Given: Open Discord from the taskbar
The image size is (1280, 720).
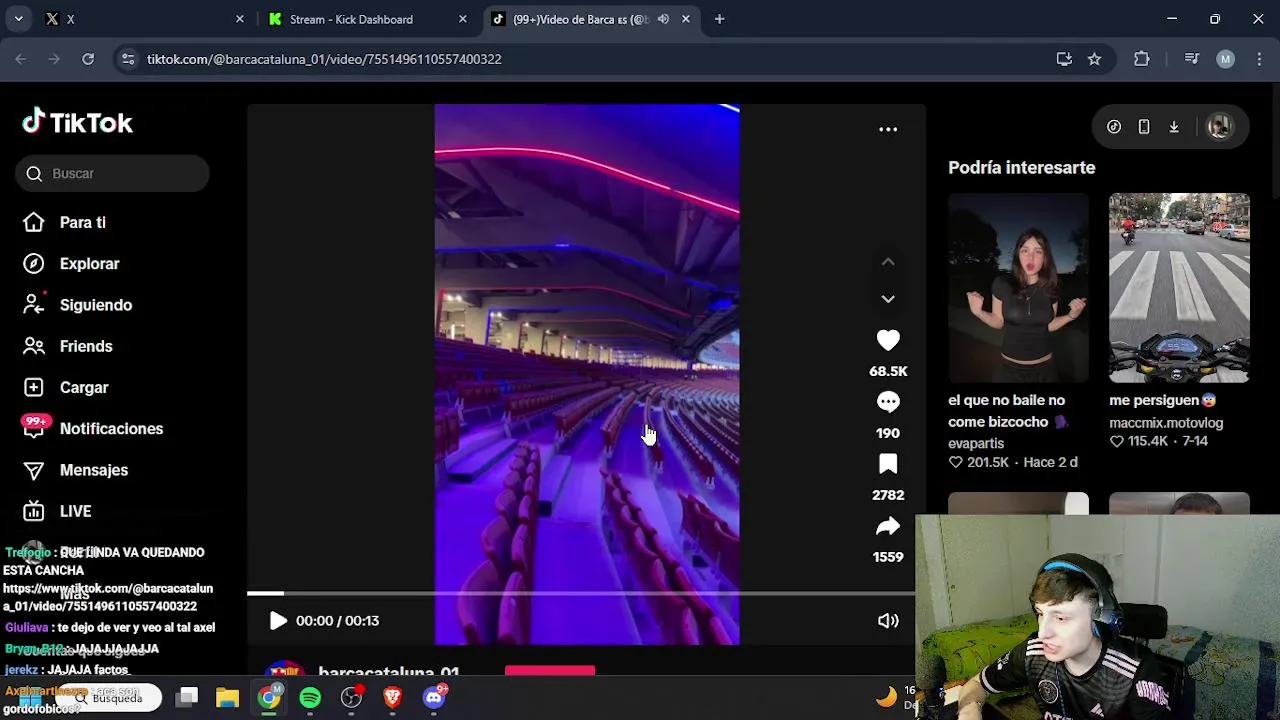Looking at the screenshot, I should [434, 698].
